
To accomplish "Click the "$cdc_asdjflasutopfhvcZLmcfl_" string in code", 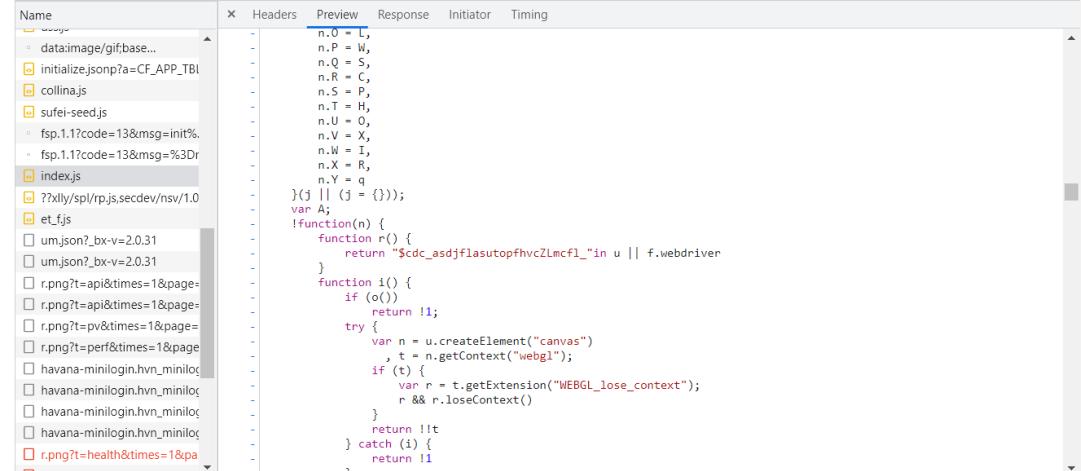I will [x=491, y=252].
